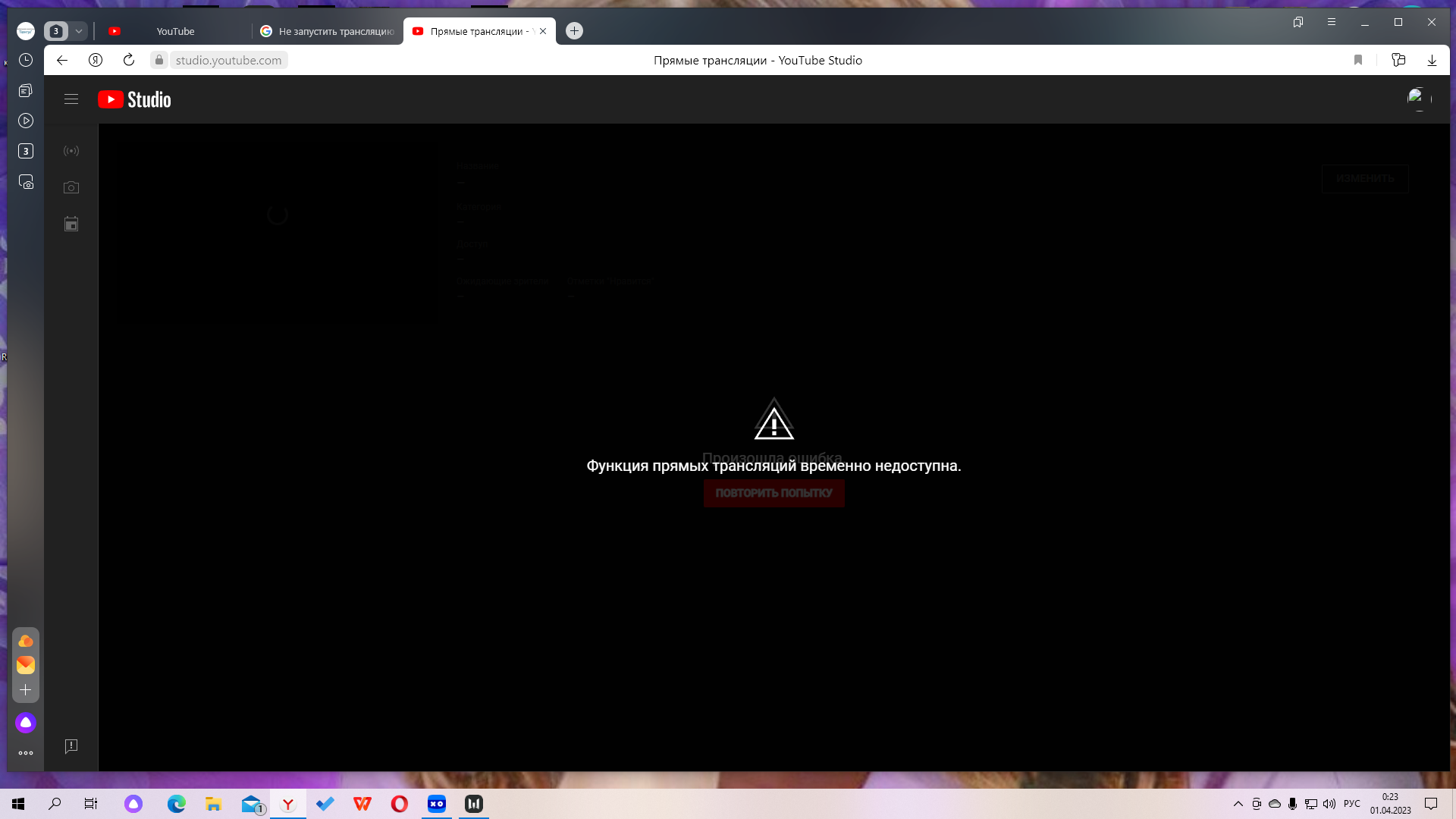Viewport: 1456px width, 819px height.
Task: Click the YouTube Studio logo
Action: 135,99
